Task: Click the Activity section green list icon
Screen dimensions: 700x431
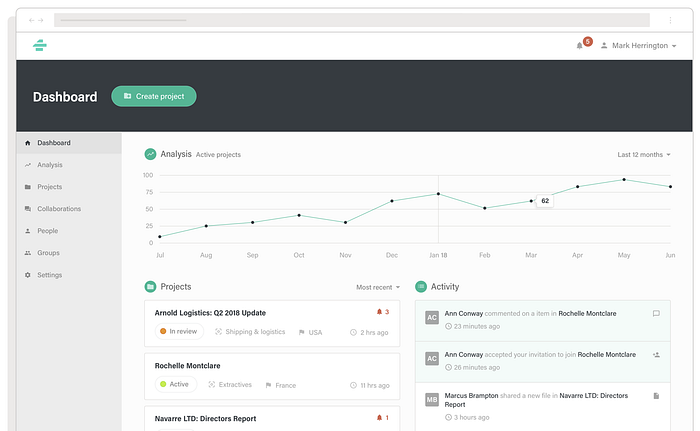Action: (x=421, y=287)
